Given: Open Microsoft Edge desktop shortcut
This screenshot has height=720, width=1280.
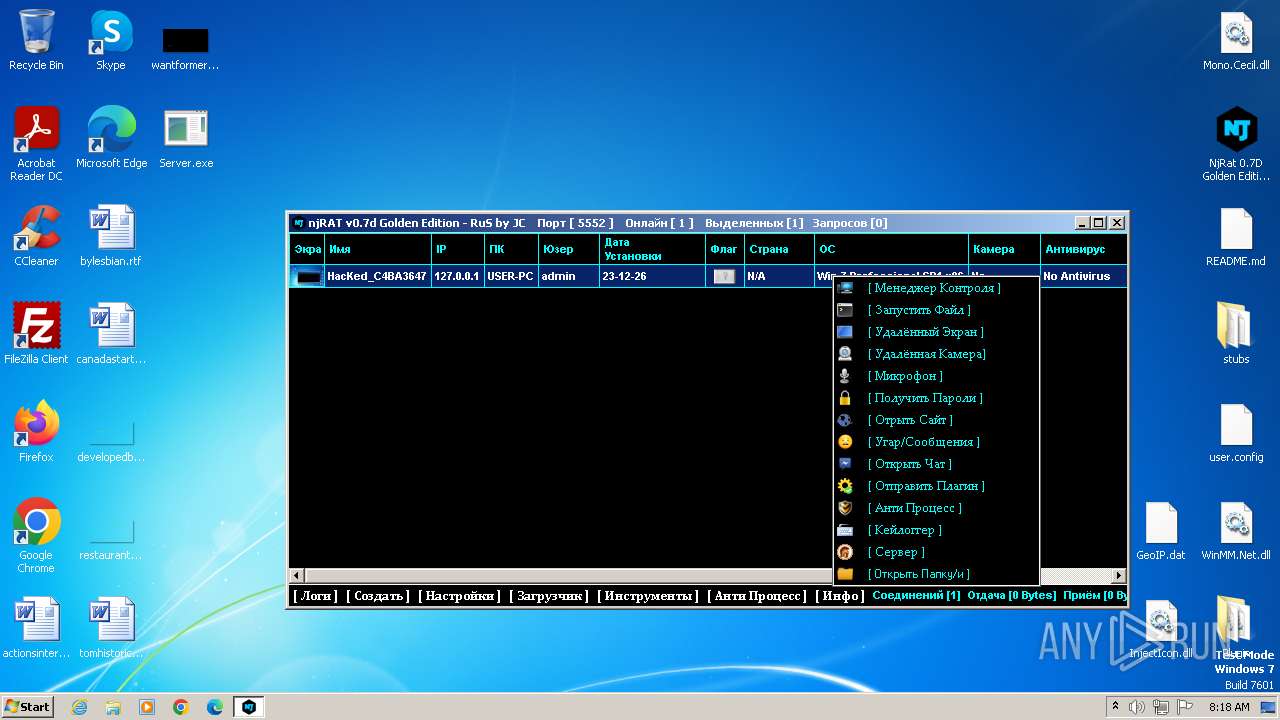Looking at the screenshot, I should pos(111,138).
